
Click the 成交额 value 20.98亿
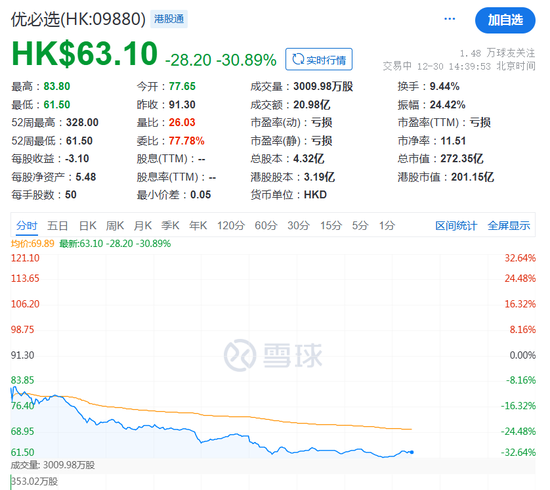(x=312, y=105)
